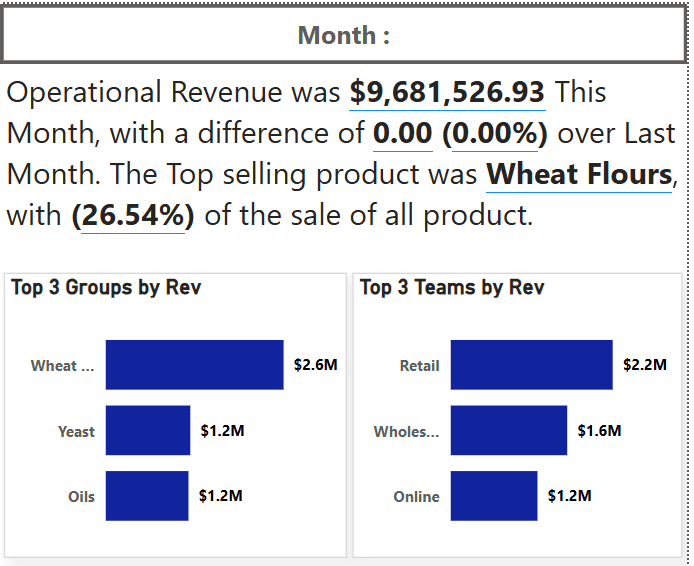Screen dimensions: 694x566
Task: Click the $2.2M data label
Action: (644, 365)
